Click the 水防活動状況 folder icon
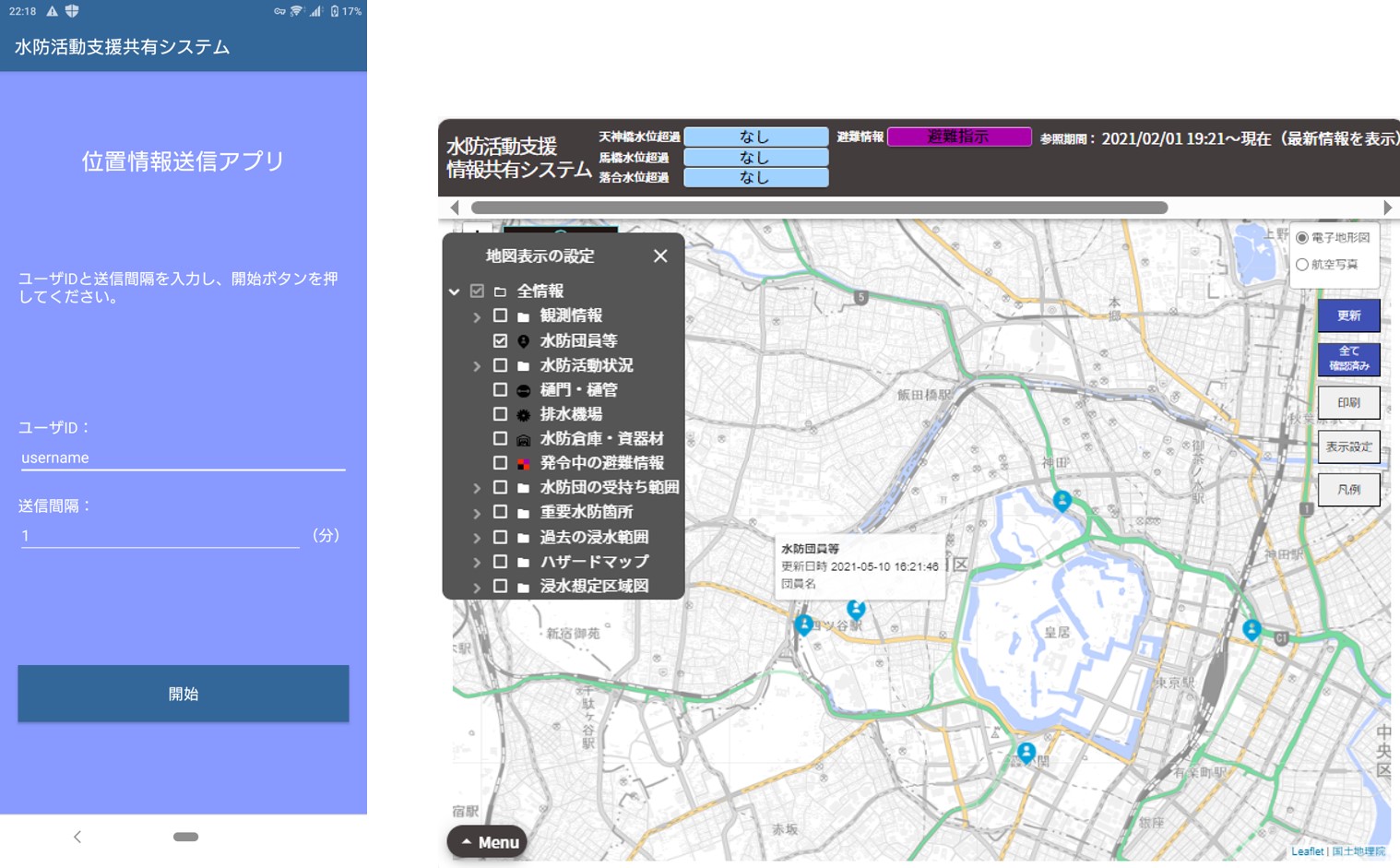Image resolution: width=1400 pixels, height=868 pixels. coord(523,366)
